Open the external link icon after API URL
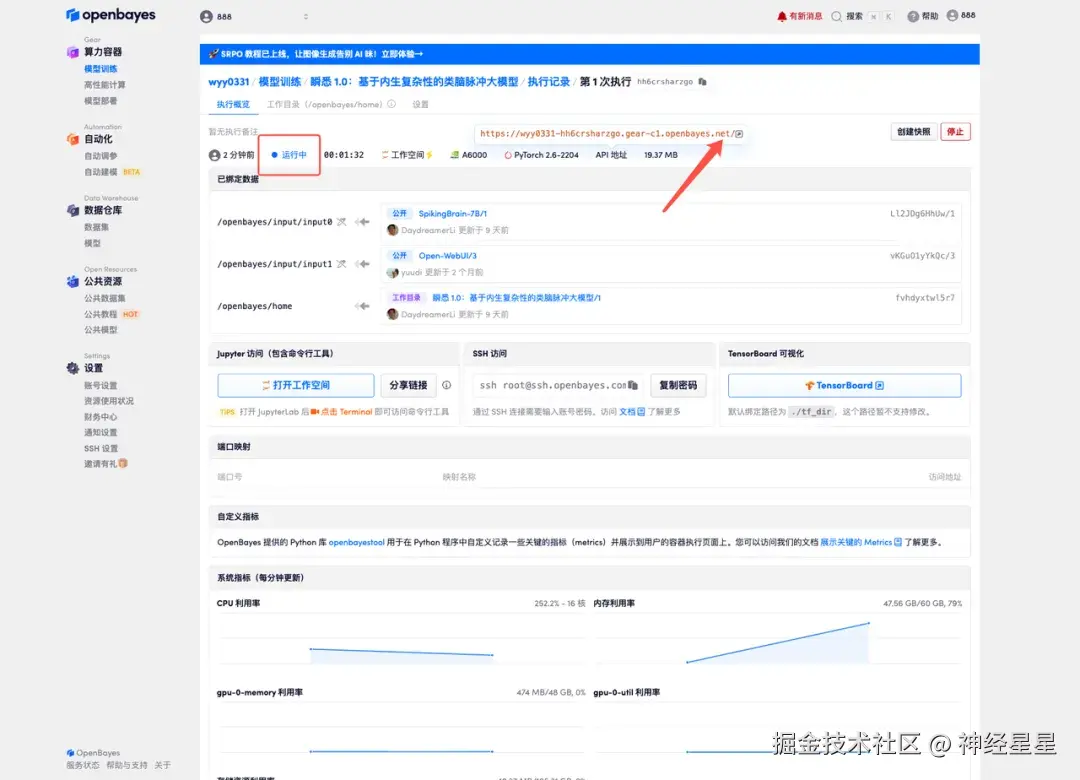The width and height of the screenshot is (1080, 780). 739,134
